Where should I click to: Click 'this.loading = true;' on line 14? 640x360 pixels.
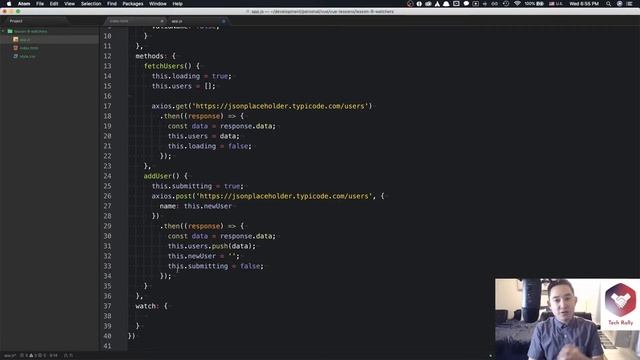click(191, 76)
